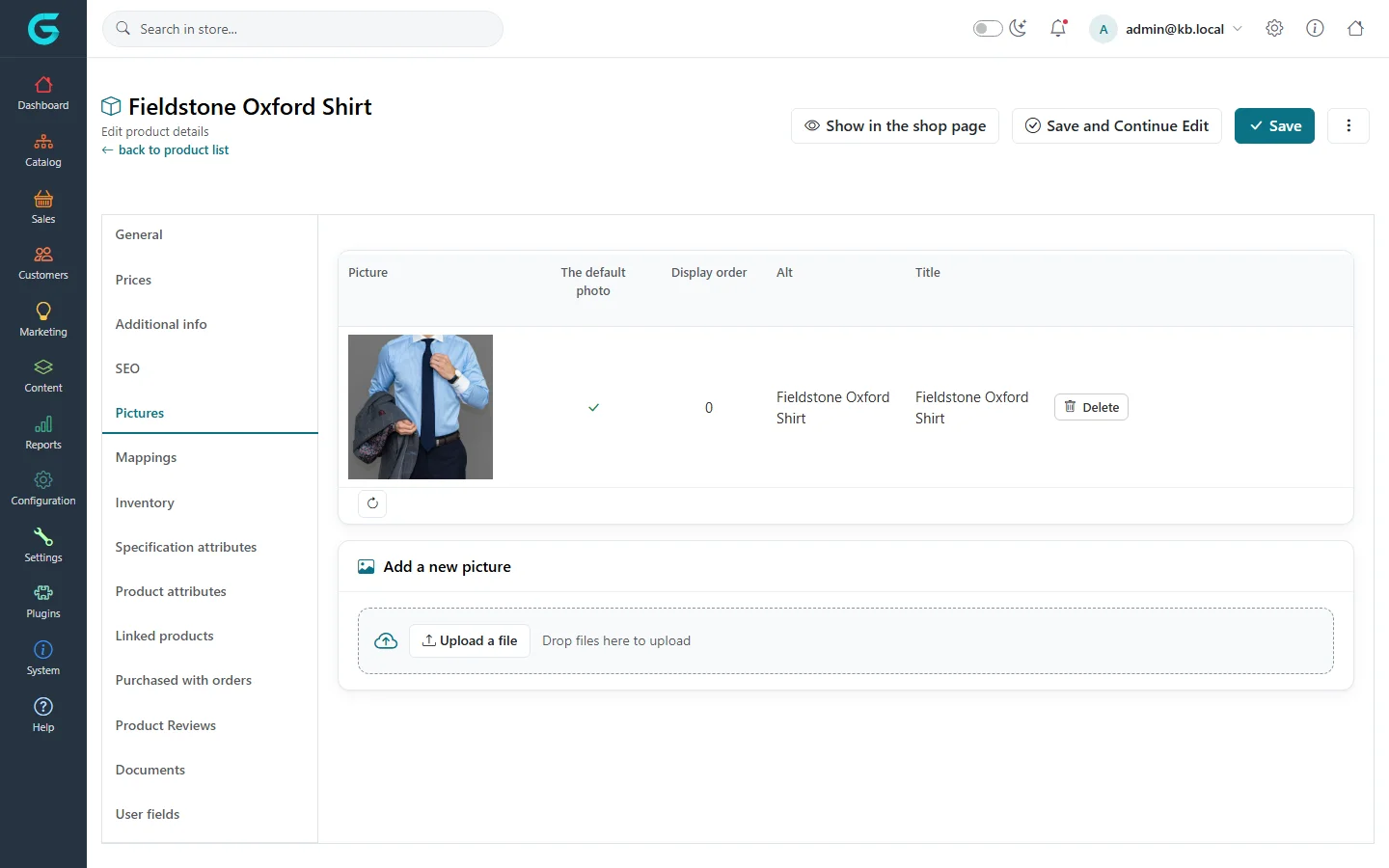The width and height of the screenshot is (1389, 868).
Task: Open the Mappings tab
Action: [210, 457]
